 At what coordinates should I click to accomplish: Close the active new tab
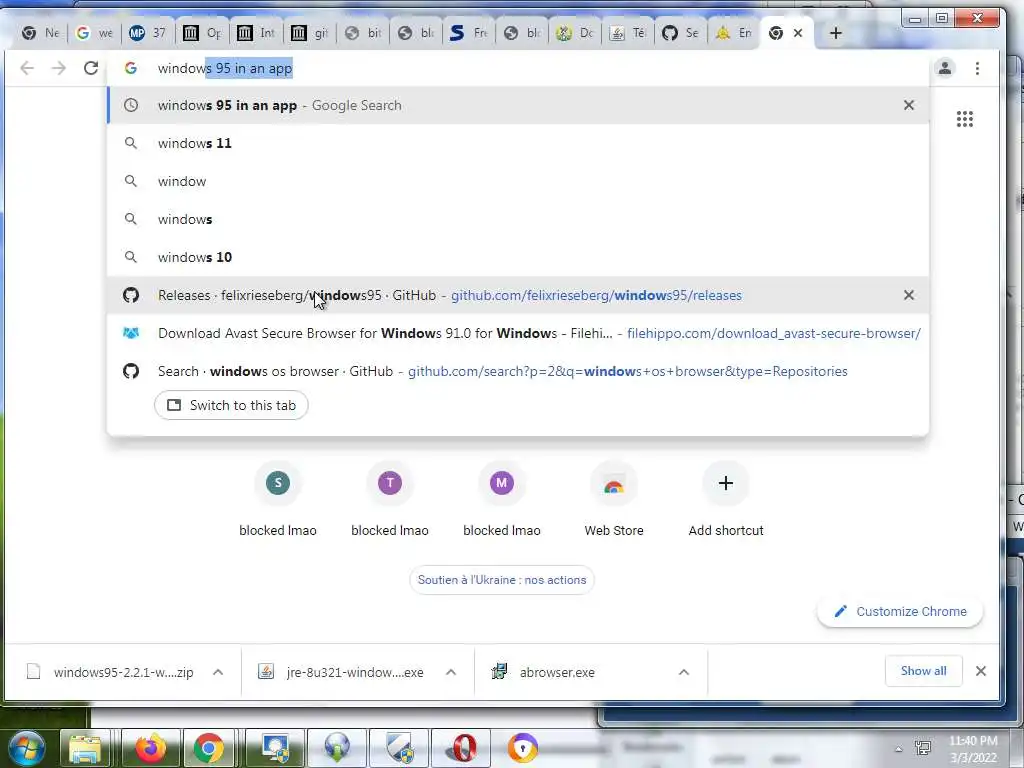click(797, 33)
